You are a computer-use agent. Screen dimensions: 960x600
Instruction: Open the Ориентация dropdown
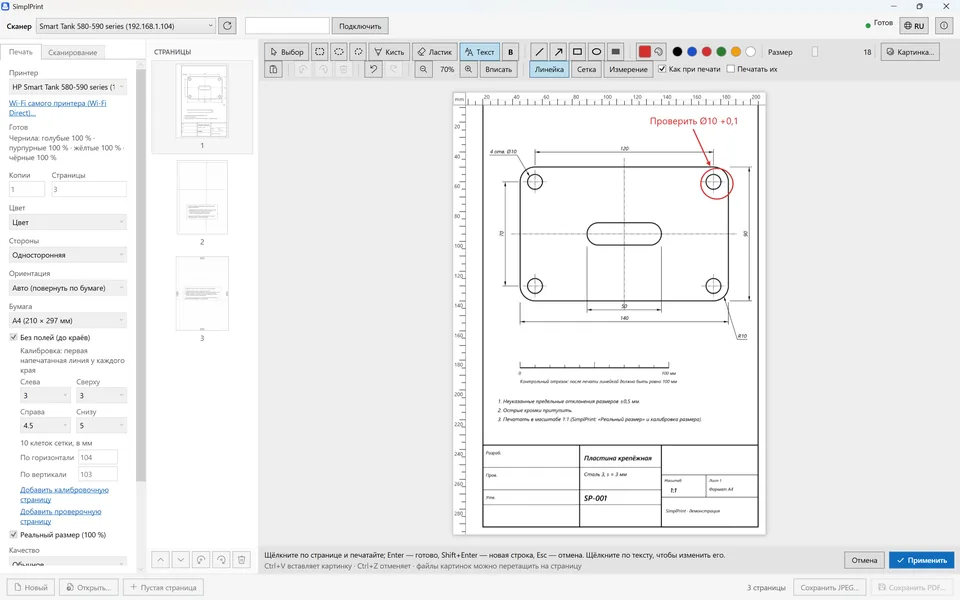pos(67,288)
